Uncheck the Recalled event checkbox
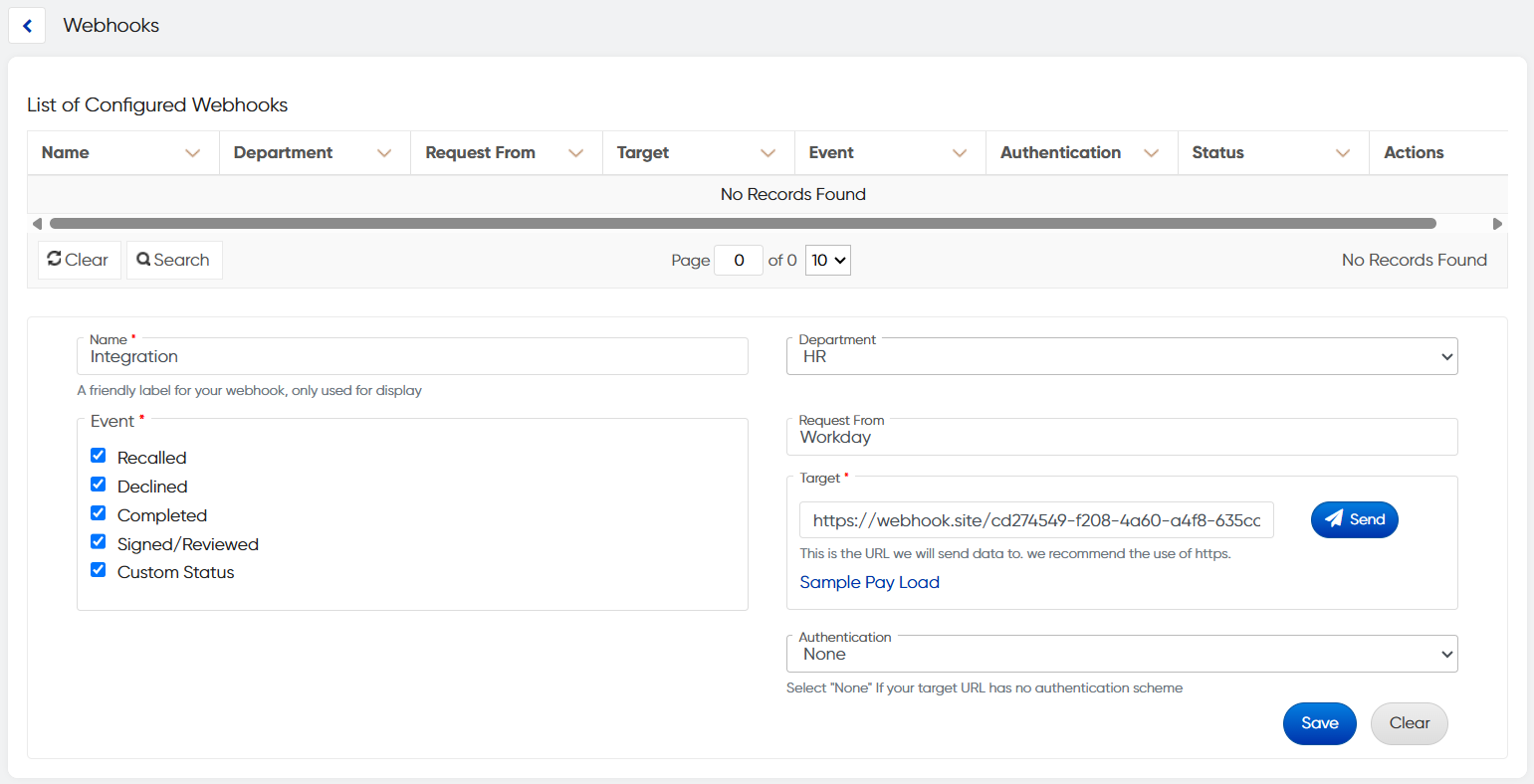 99,456
